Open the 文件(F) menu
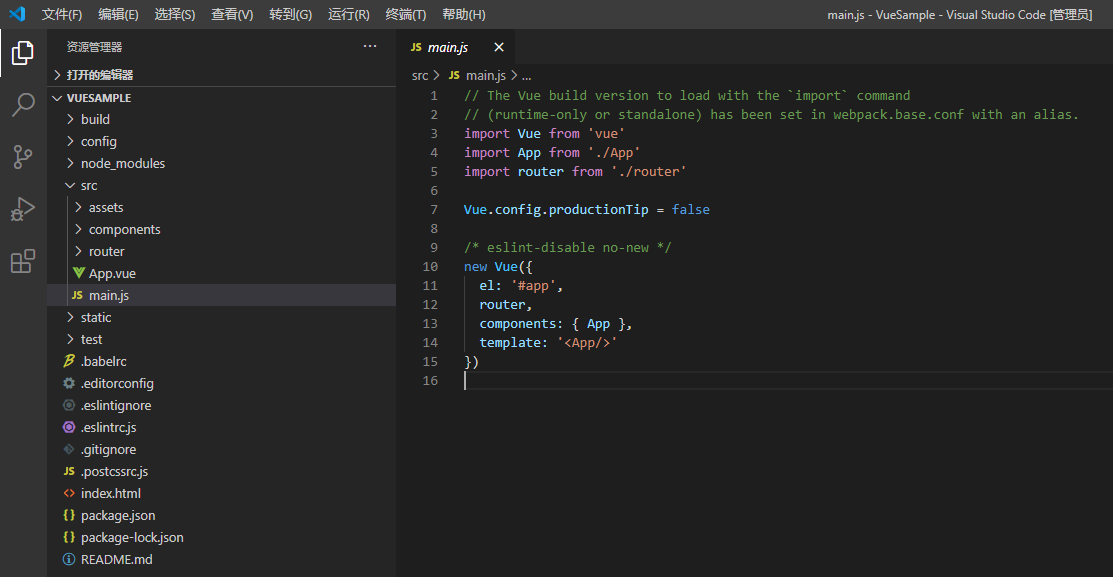Viewport: 1113px width, 577px height. click(62, 14)
